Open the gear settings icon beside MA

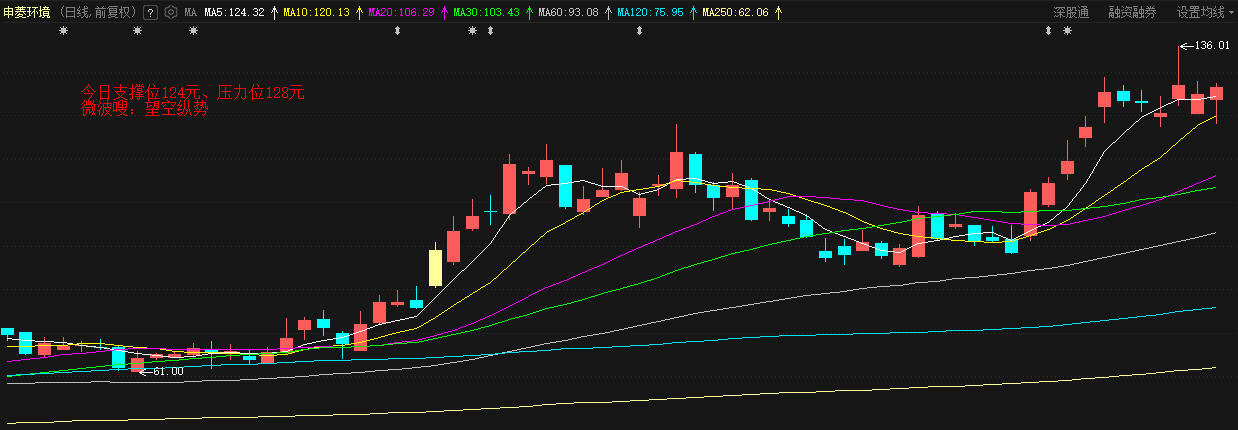(170, 13)
